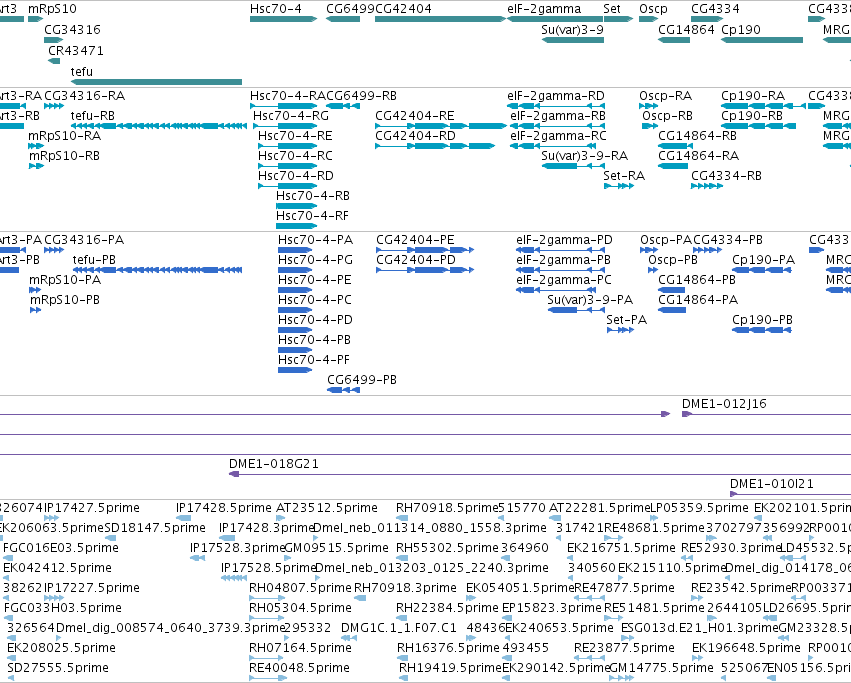Open EST RH04807.5prime

pyautogui.click(x=300, y=587)
